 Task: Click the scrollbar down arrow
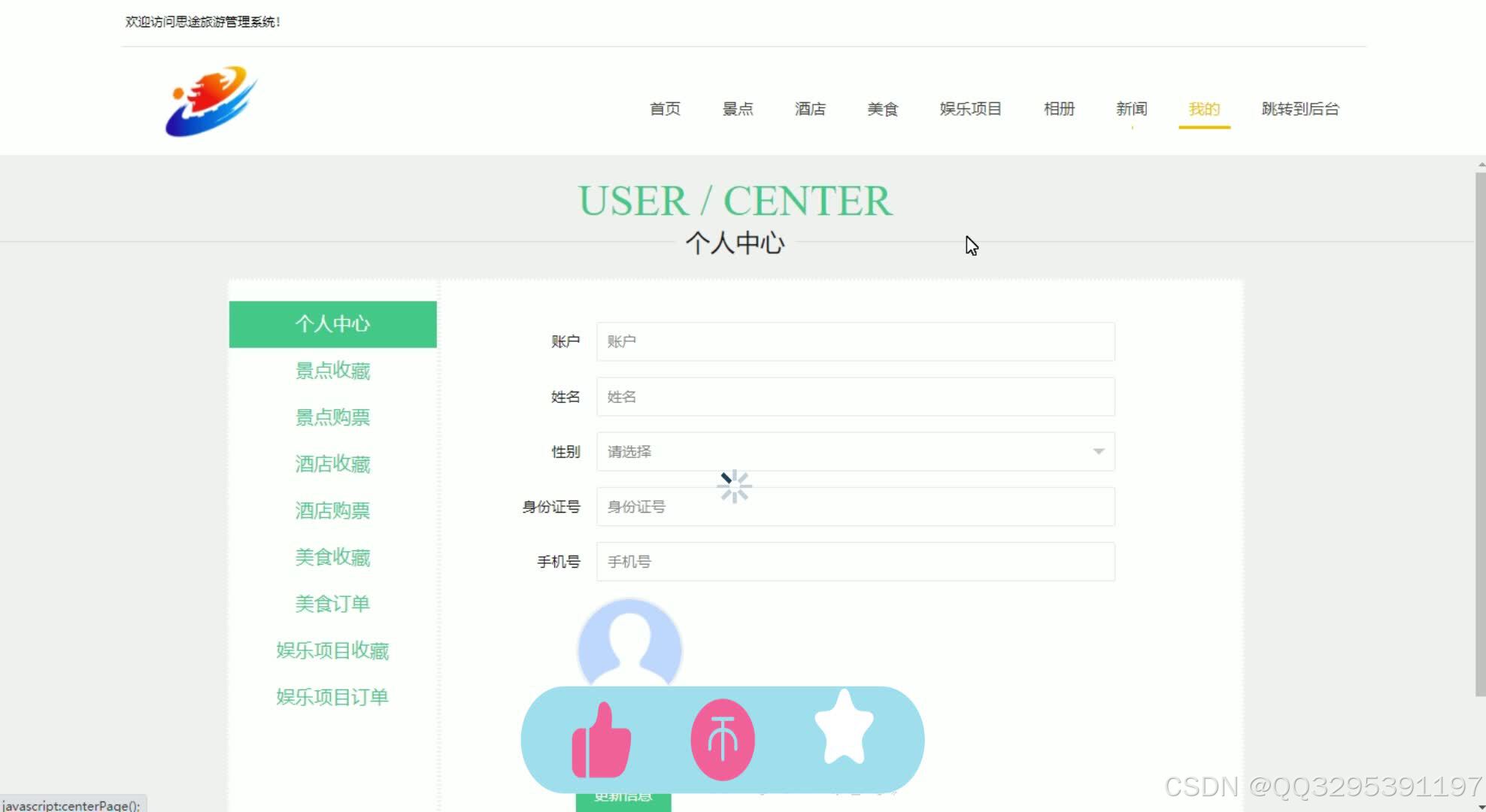1481,806
